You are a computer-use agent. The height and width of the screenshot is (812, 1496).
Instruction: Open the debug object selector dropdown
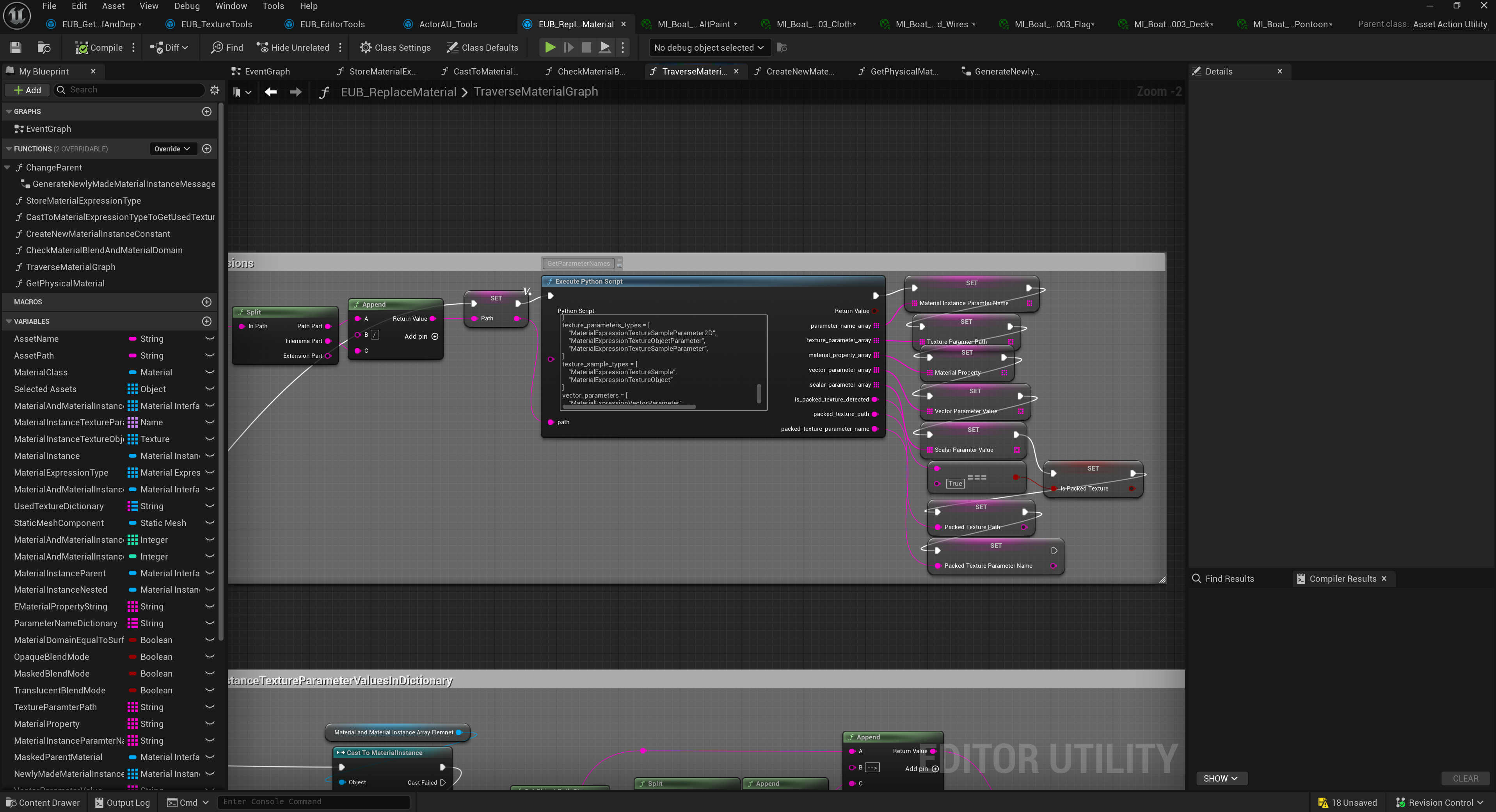pos(709,48)
